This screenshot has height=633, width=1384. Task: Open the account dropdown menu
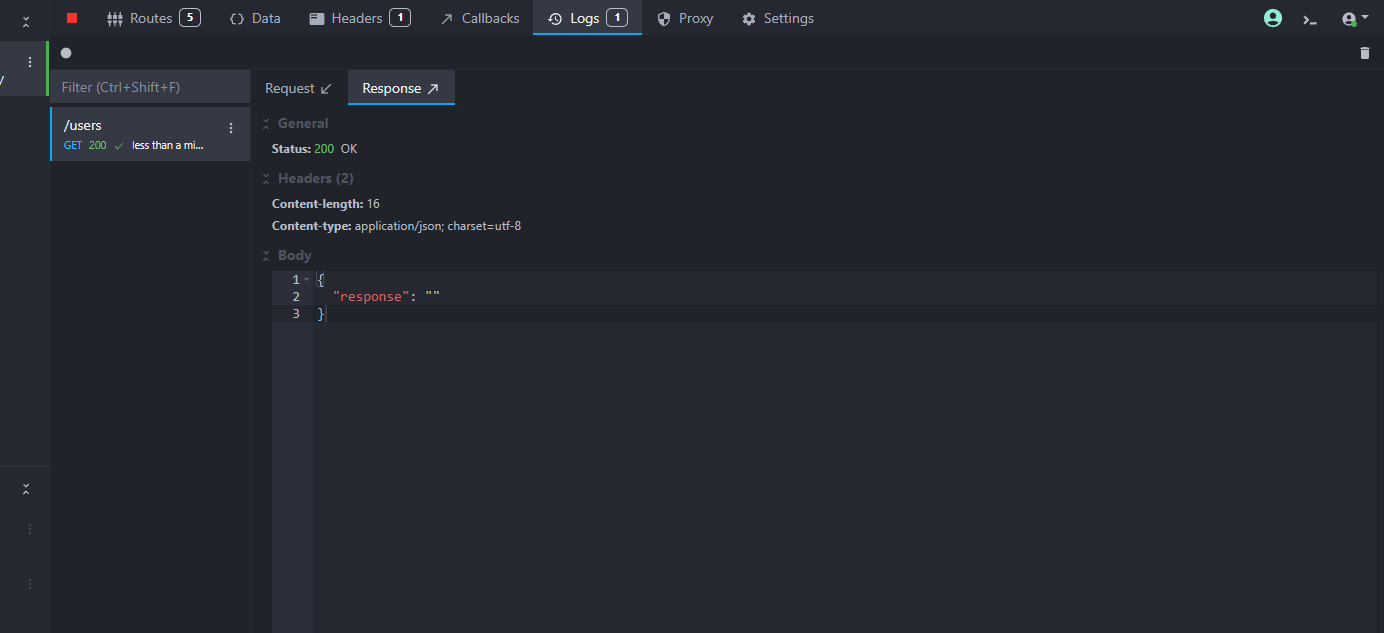(1355, 18)
